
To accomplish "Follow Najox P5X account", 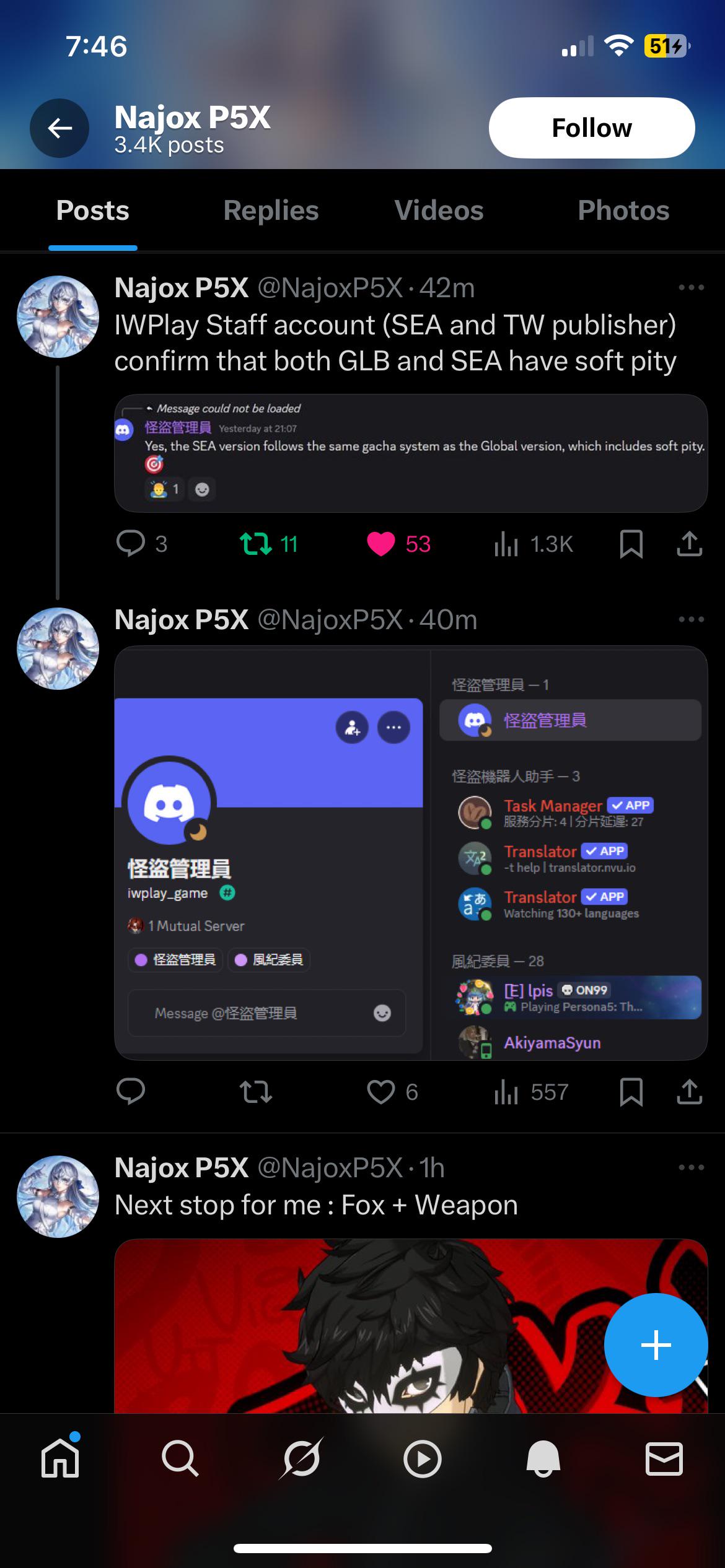I will point(592,128).
